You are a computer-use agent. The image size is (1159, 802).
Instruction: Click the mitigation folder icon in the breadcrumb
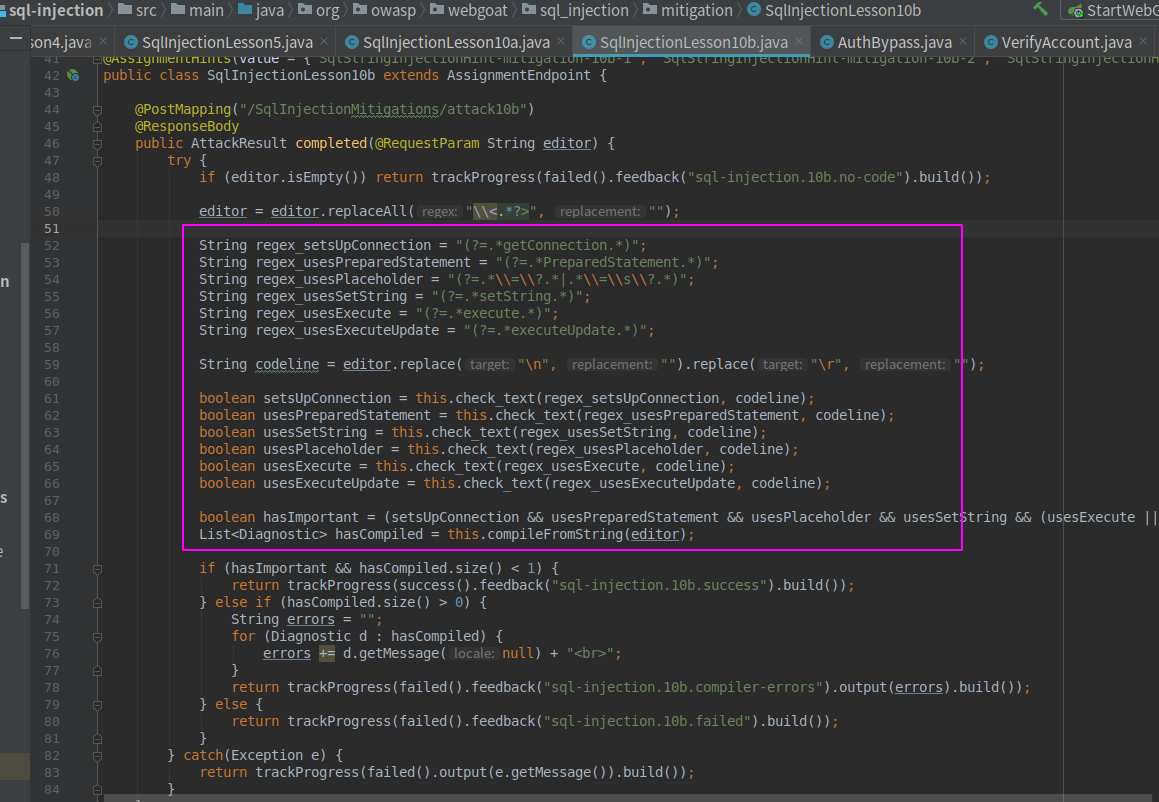click(x=650, y=10)
